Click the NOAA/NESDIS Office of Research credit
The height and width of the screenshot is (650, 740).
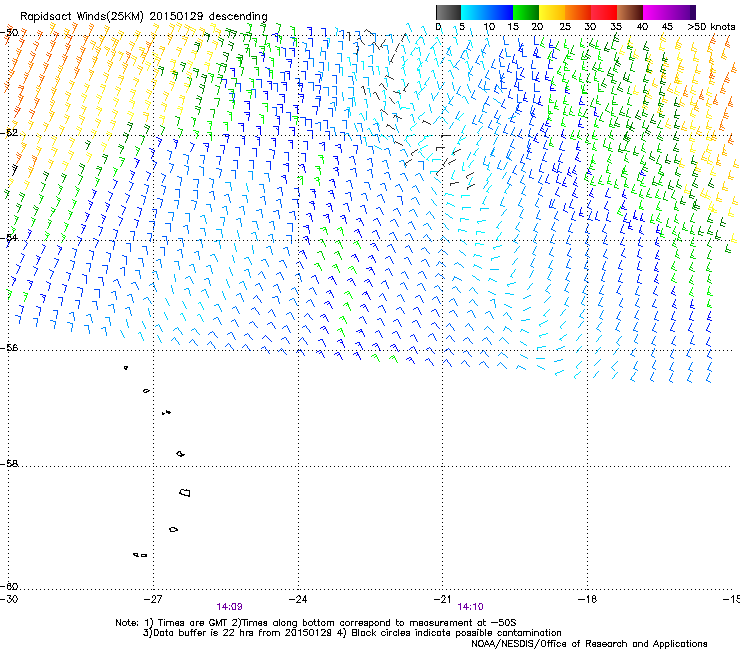(589, 644)
